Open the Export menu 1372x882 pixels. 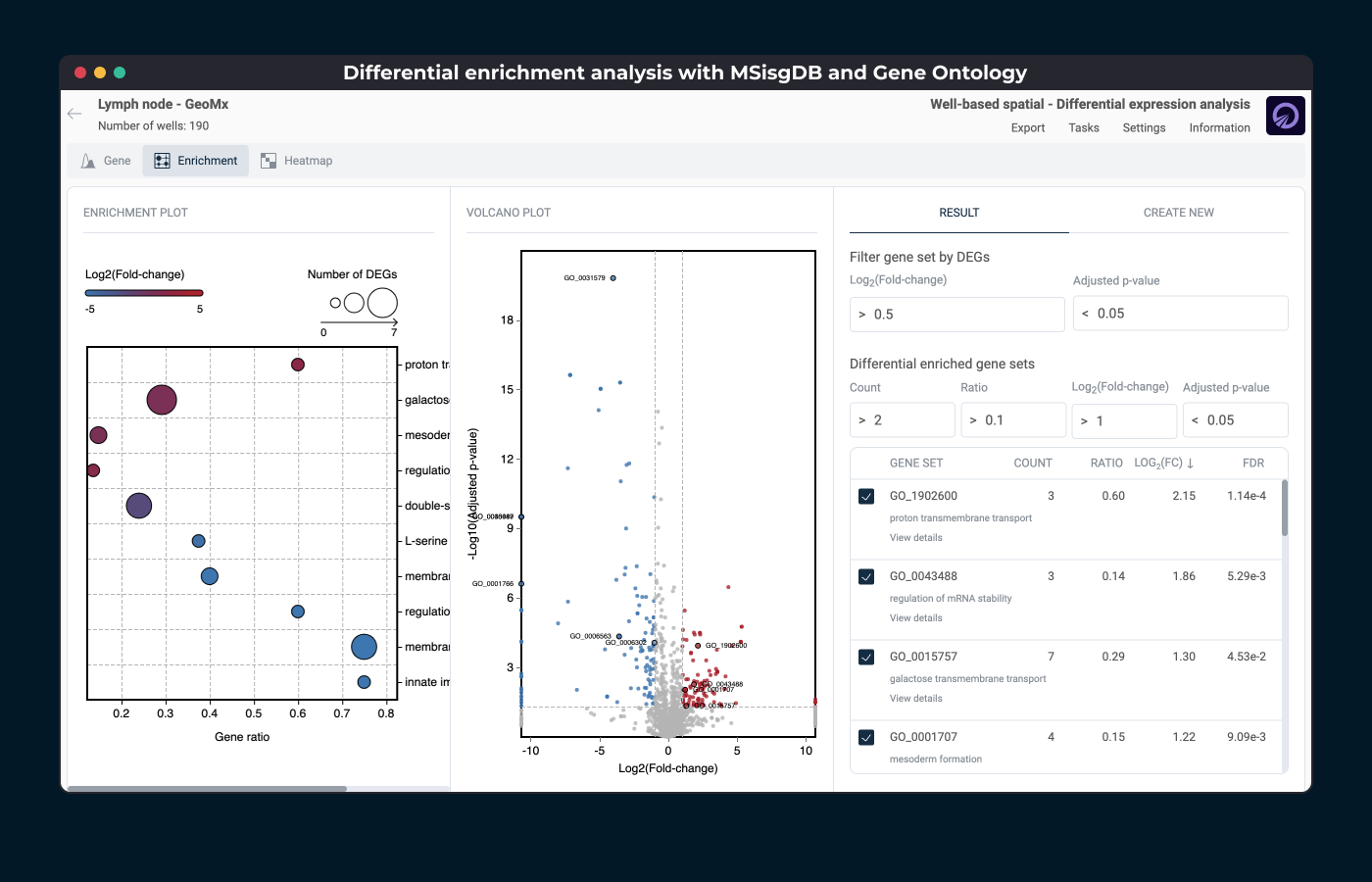coord(1027,128)
